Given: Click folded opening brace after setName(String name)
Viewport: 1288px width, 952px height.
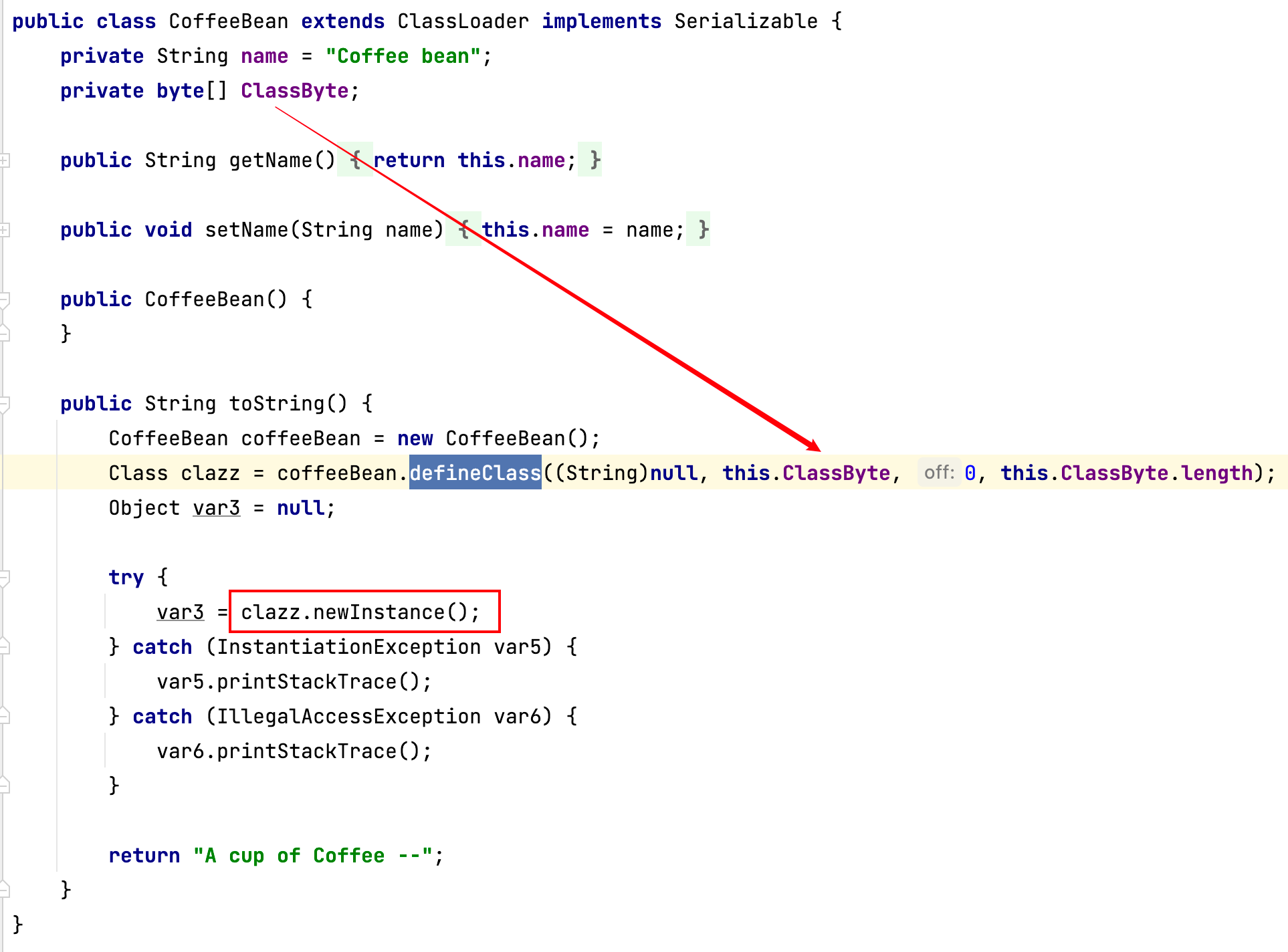Looking at the screenshot, I should click(x=463, y=230).
